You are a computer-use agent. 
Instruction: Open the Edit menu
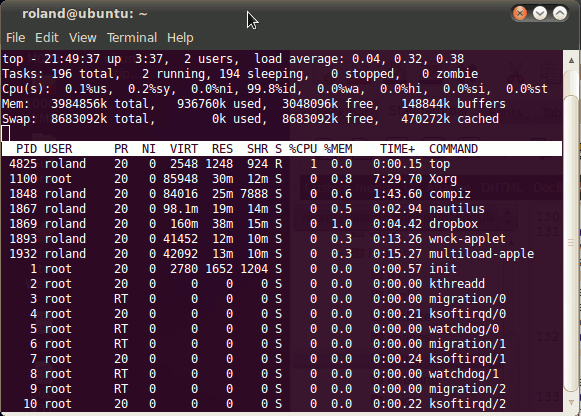coord(47,38)
